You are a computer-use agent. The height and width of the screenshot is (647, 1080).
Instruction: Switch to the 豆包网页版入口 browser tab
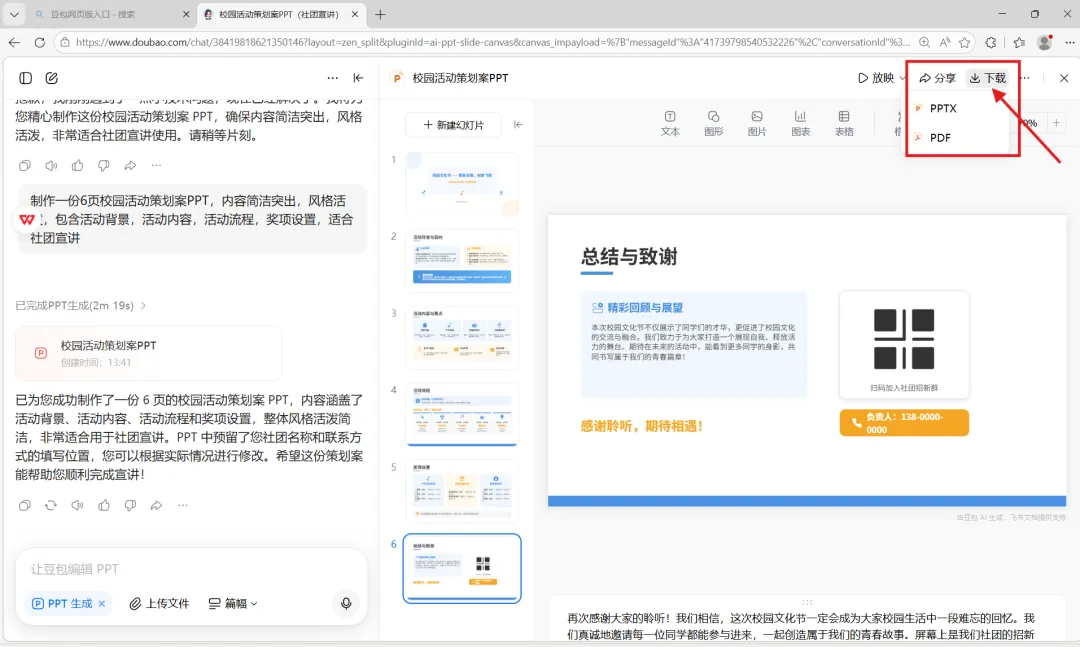coord(112,14)
